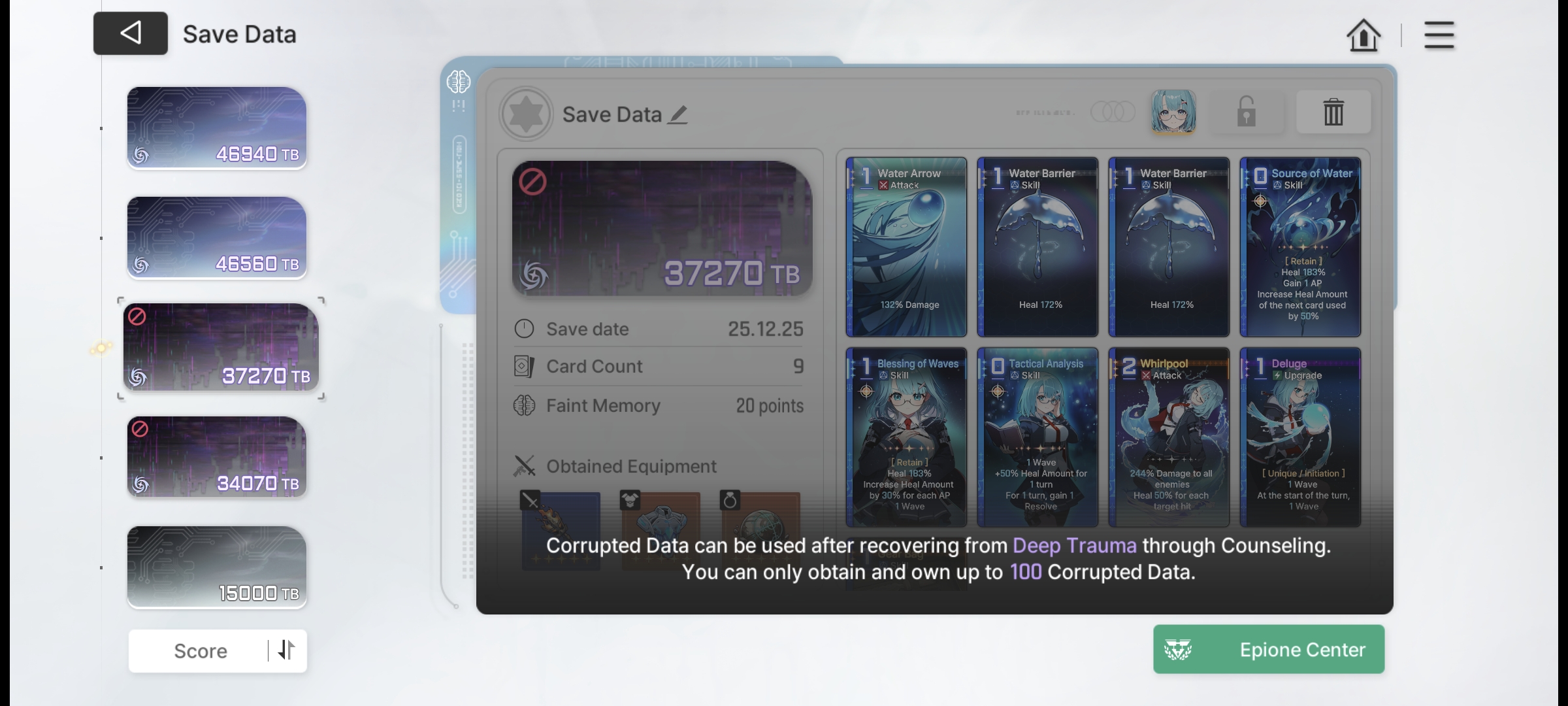The width and height of the screenshot is (1568, 706).
Task: Select the brain icon side tab
Action: tap(459, 82)
